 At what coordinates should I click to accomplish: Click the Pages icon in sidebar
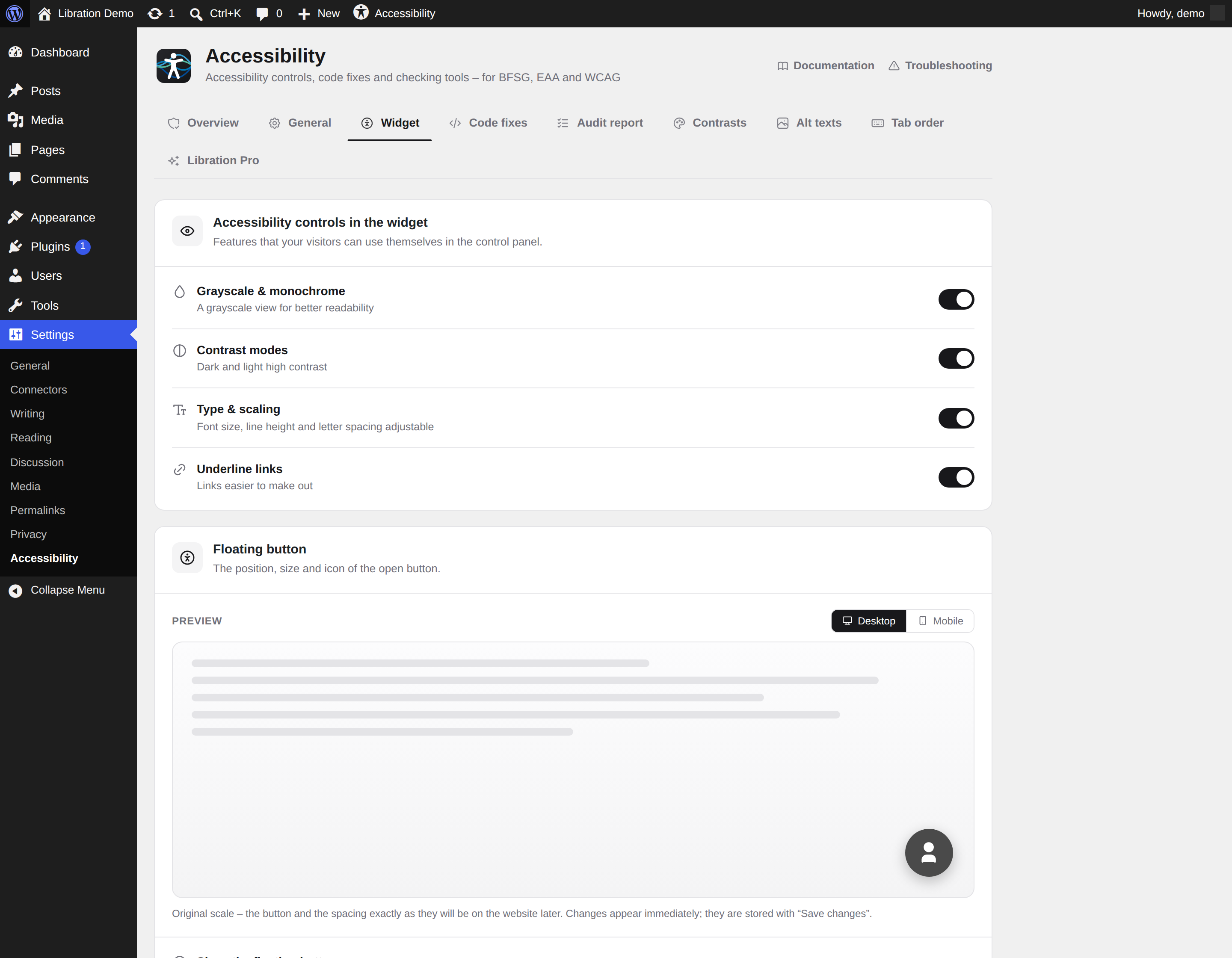pyautogui.click(x=16, y=150)
